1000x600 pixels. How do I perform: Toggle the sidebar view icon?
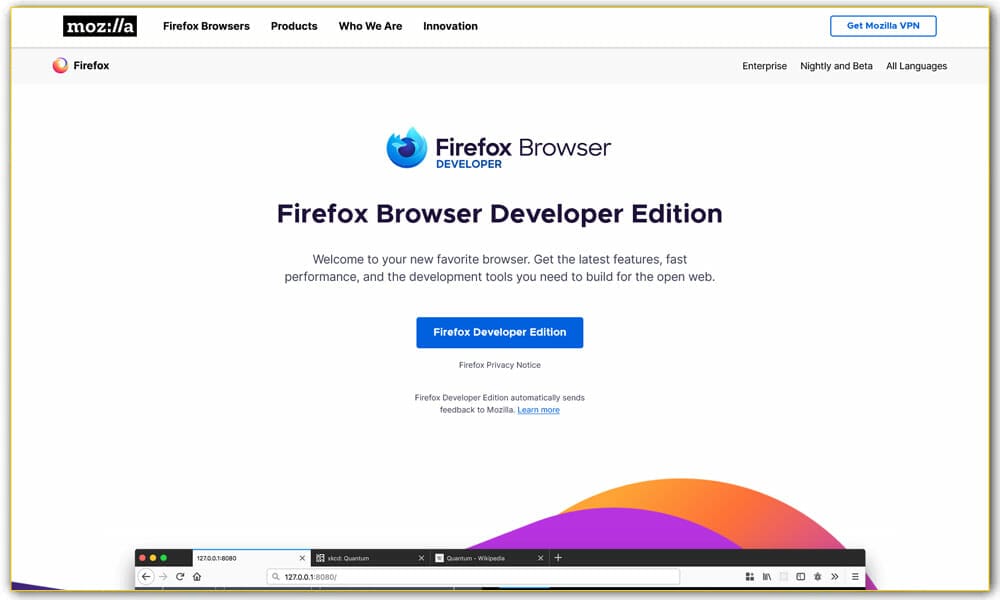coord(800,576)
